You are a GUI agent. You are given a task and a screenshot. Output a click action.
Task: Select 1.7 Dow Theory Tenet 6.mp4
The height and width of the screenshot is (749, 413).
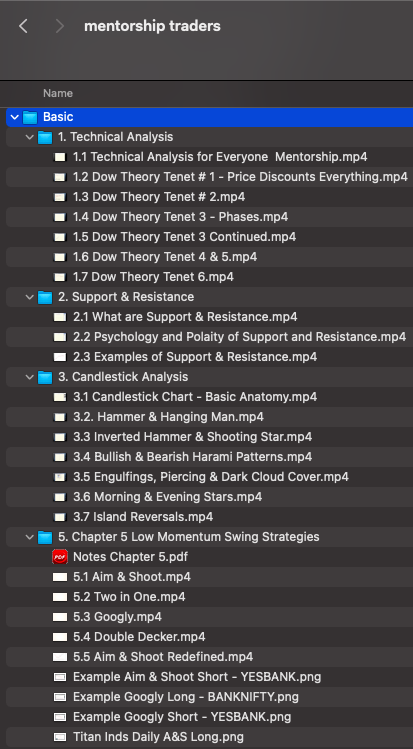pyautogui.click(x=209, y=277)
